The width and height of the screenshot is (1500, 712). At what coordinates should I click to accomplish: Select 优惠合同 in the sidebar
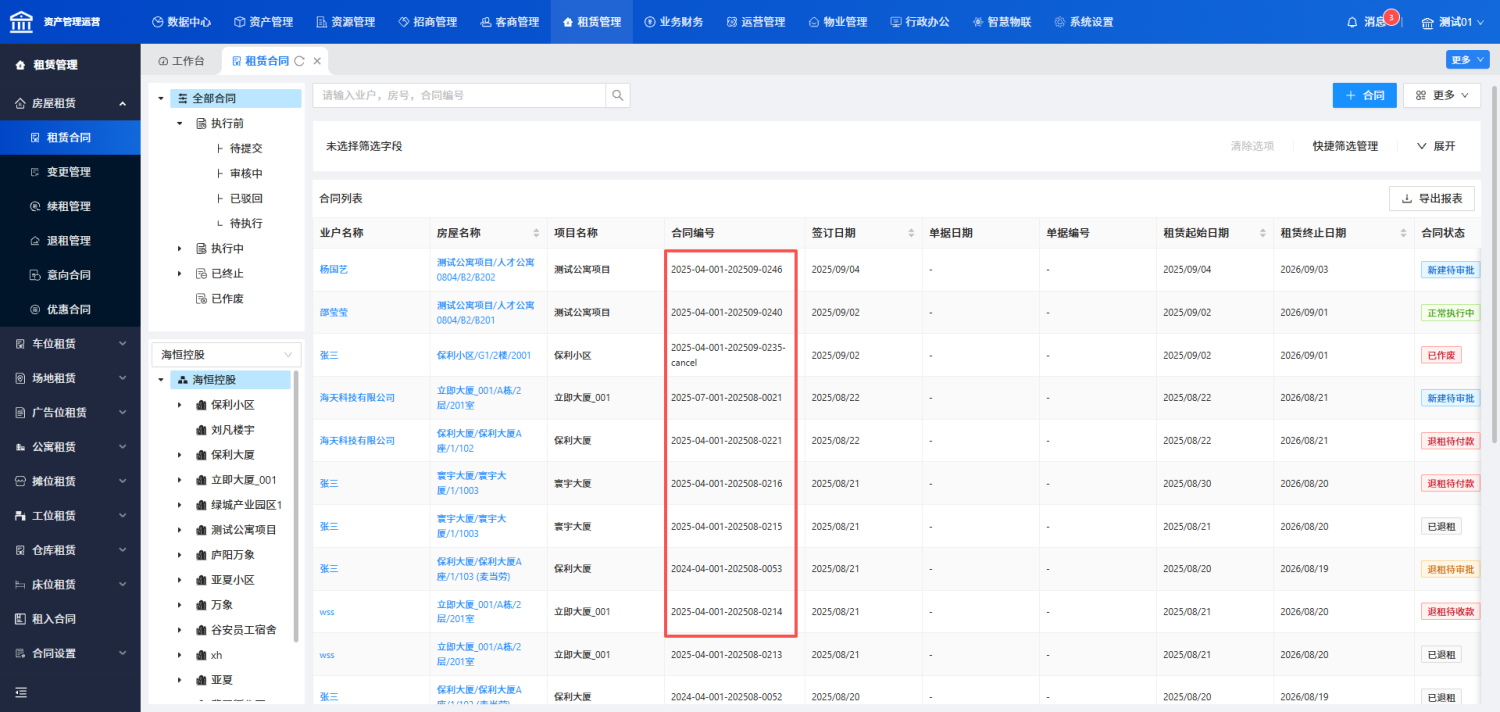tap(68, 309)
